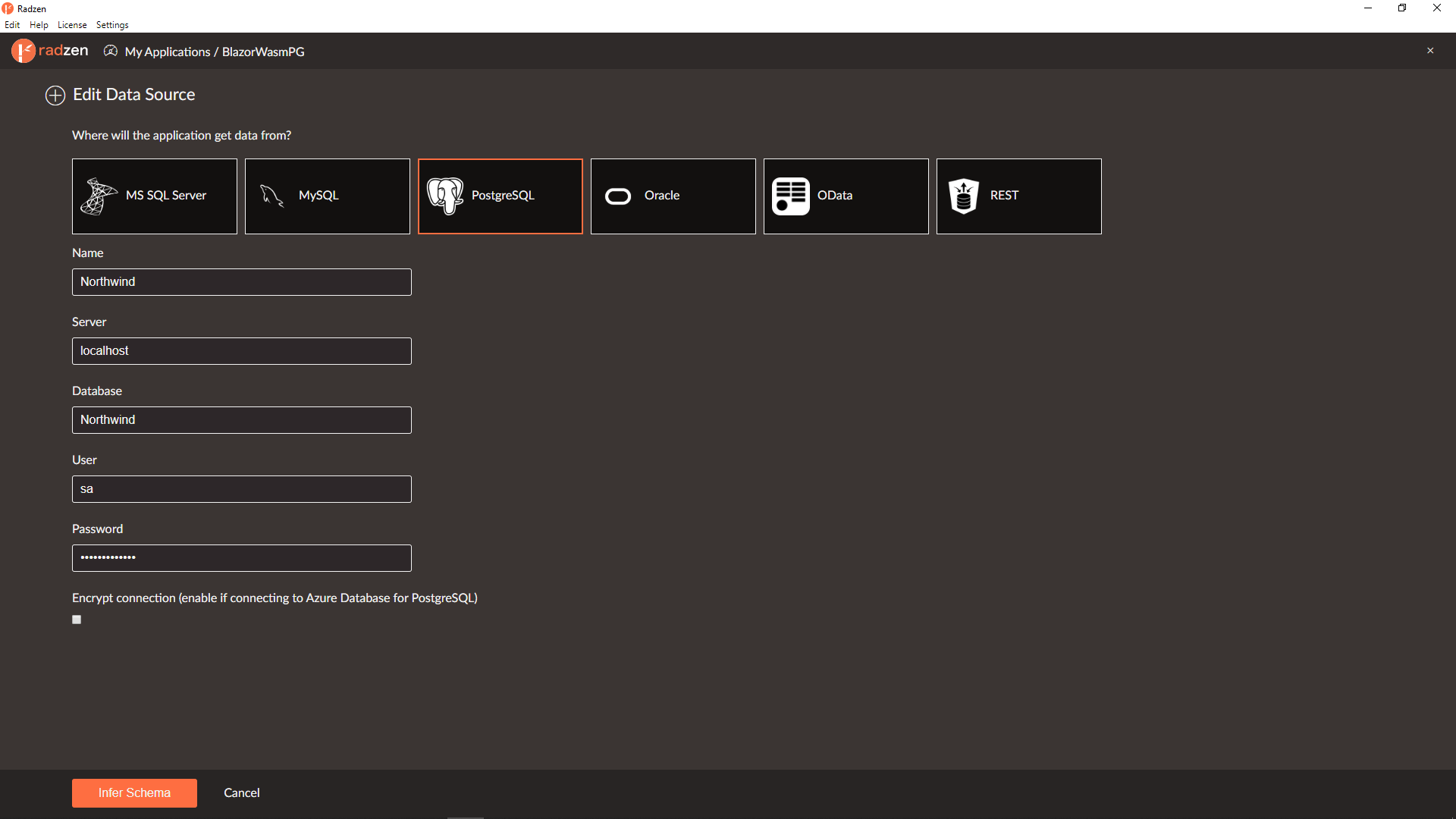Image resolution: width=1456 pixels, height=819 pixels.
Task: Click the Radzen logo in header
Action: [50, 51]
